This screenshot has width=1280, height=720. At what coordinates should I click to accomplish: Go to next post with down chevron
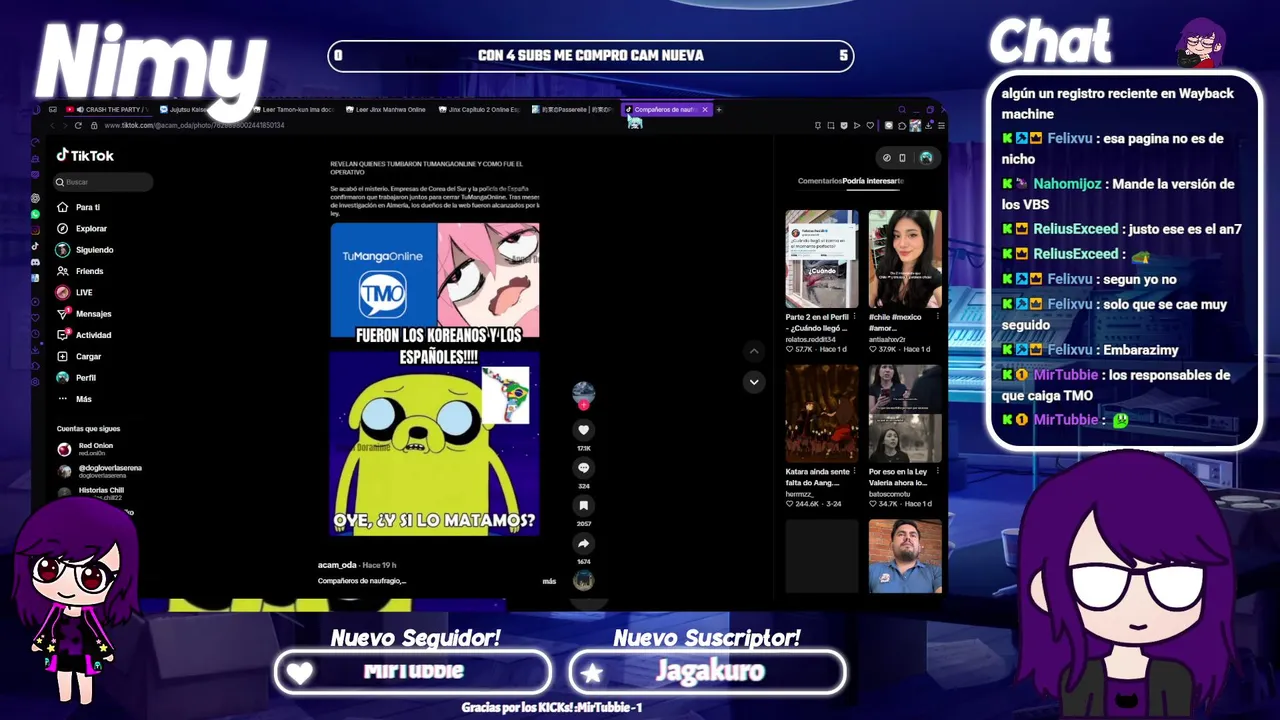754,381
